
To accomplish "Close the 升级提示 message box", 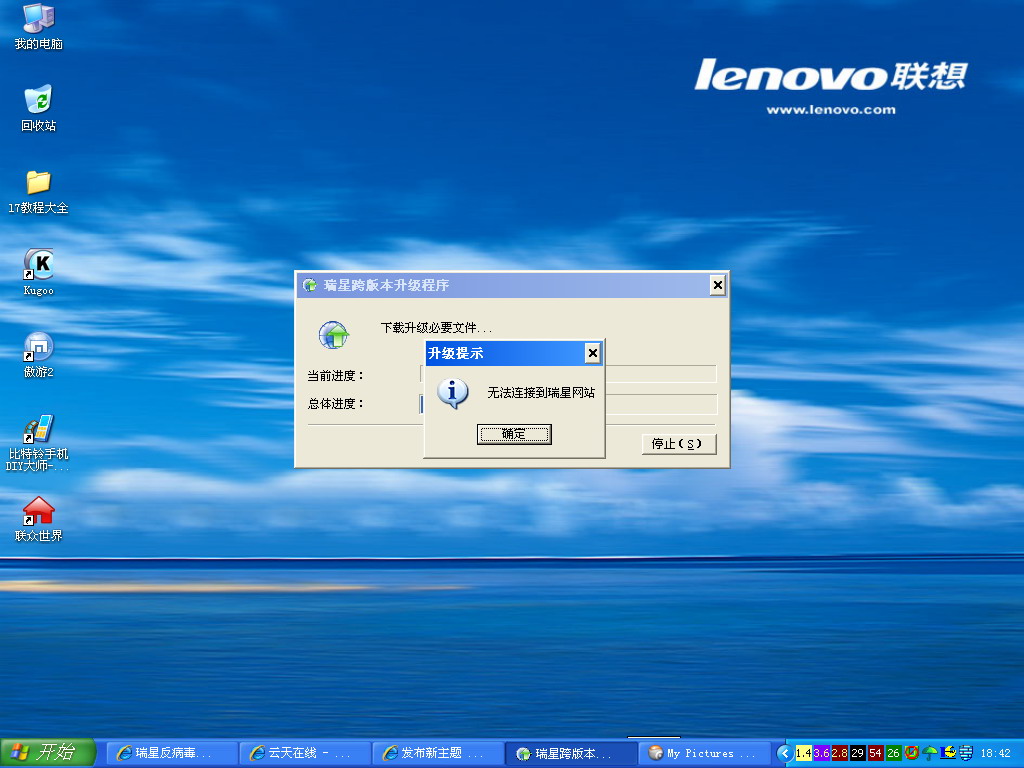I will coord(592,353).
